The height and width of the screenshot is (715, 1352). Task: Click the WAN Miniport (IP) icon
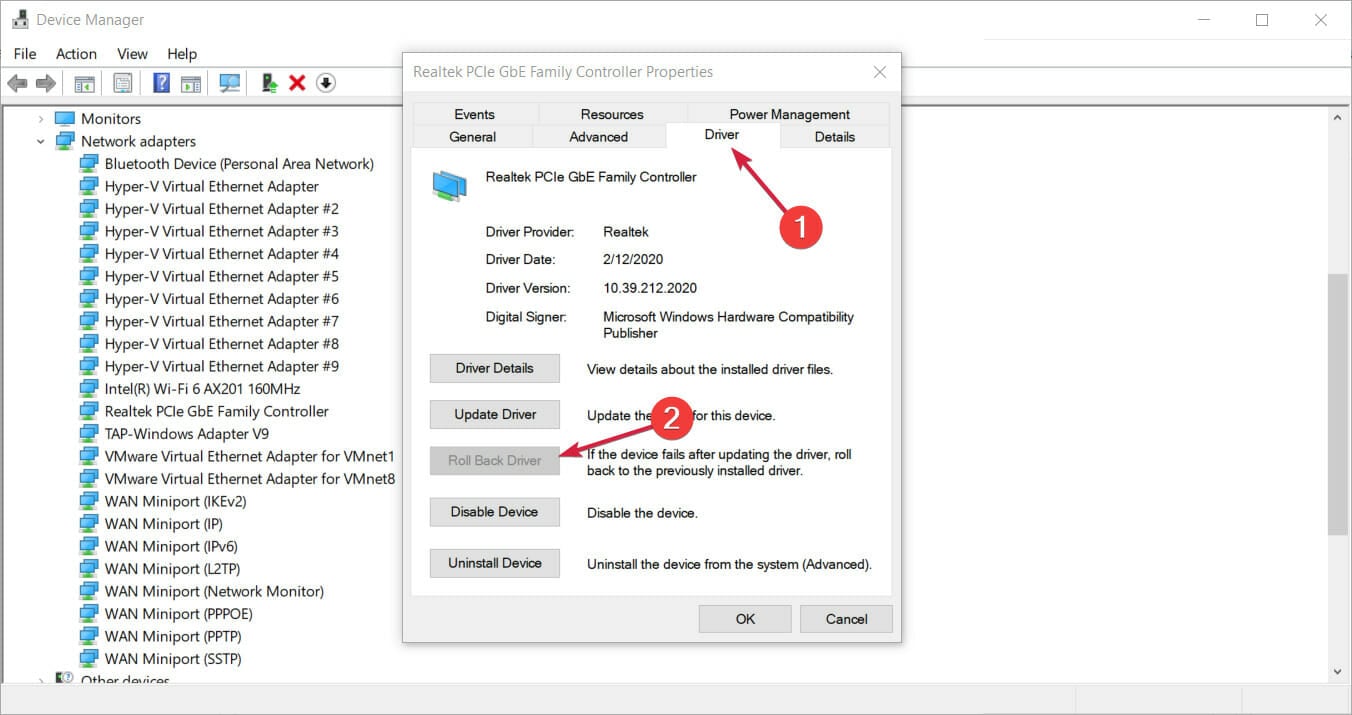[x=89, y=524]
